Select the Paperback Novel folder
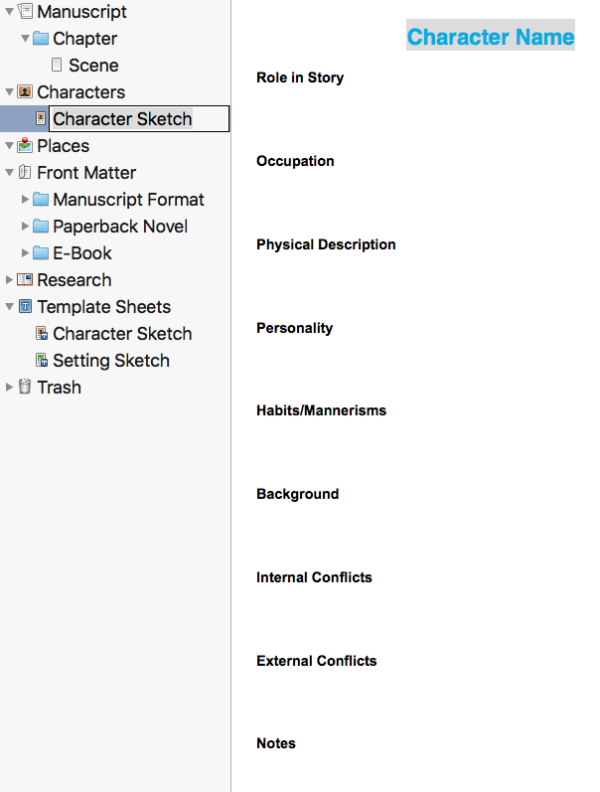This screenshot has height=792, width=600. (120, 227)
